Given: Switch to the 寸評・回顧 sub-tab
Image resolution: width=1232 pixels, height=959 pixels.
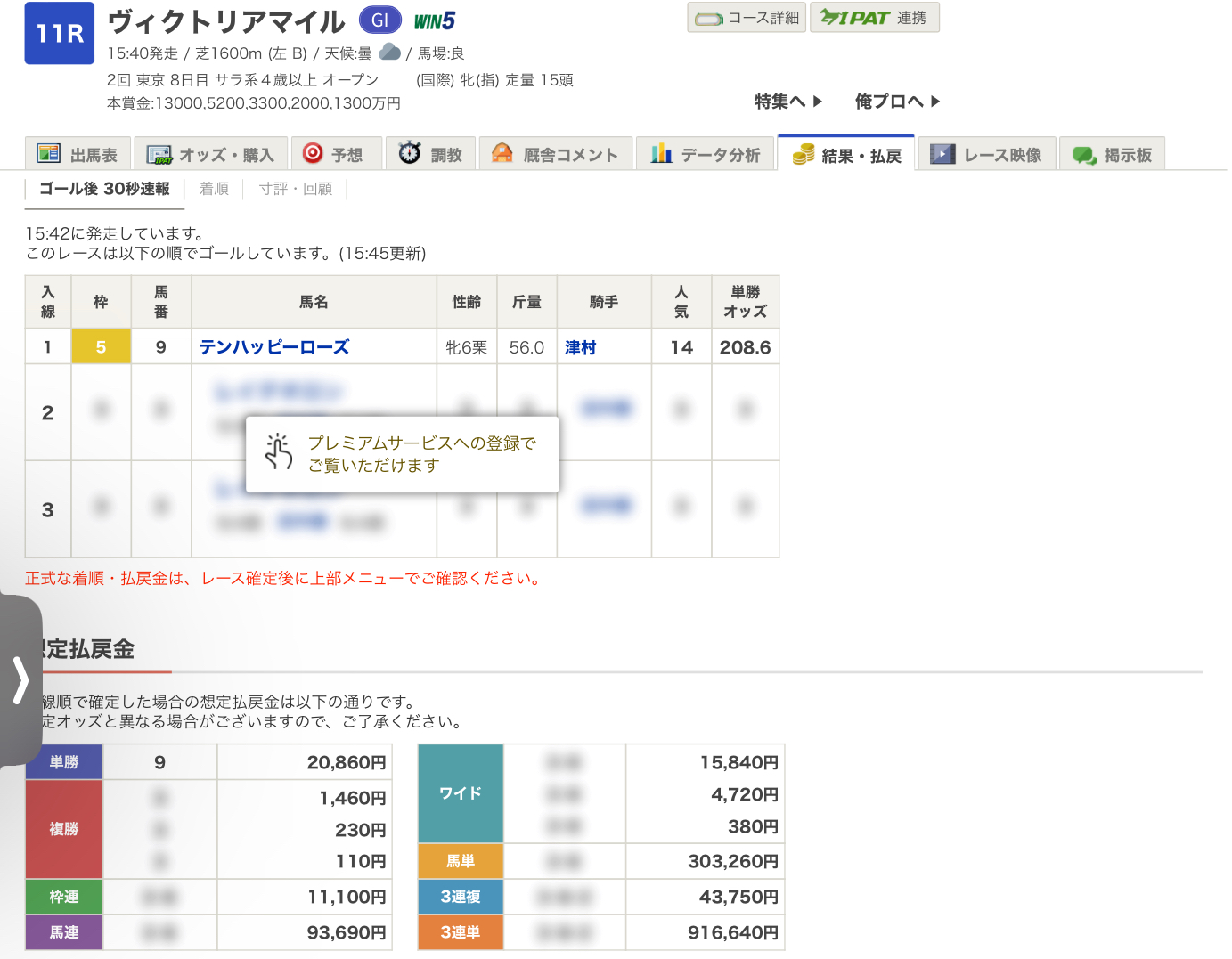Looking at the screenshot, I should coord(295,189).
